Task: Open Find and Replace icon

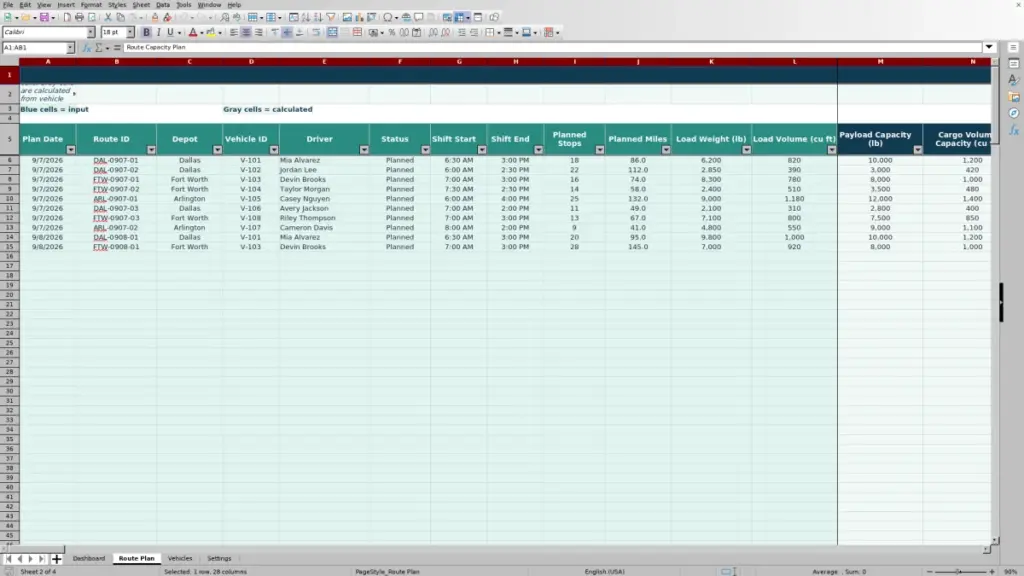Action: click(225, 17)
